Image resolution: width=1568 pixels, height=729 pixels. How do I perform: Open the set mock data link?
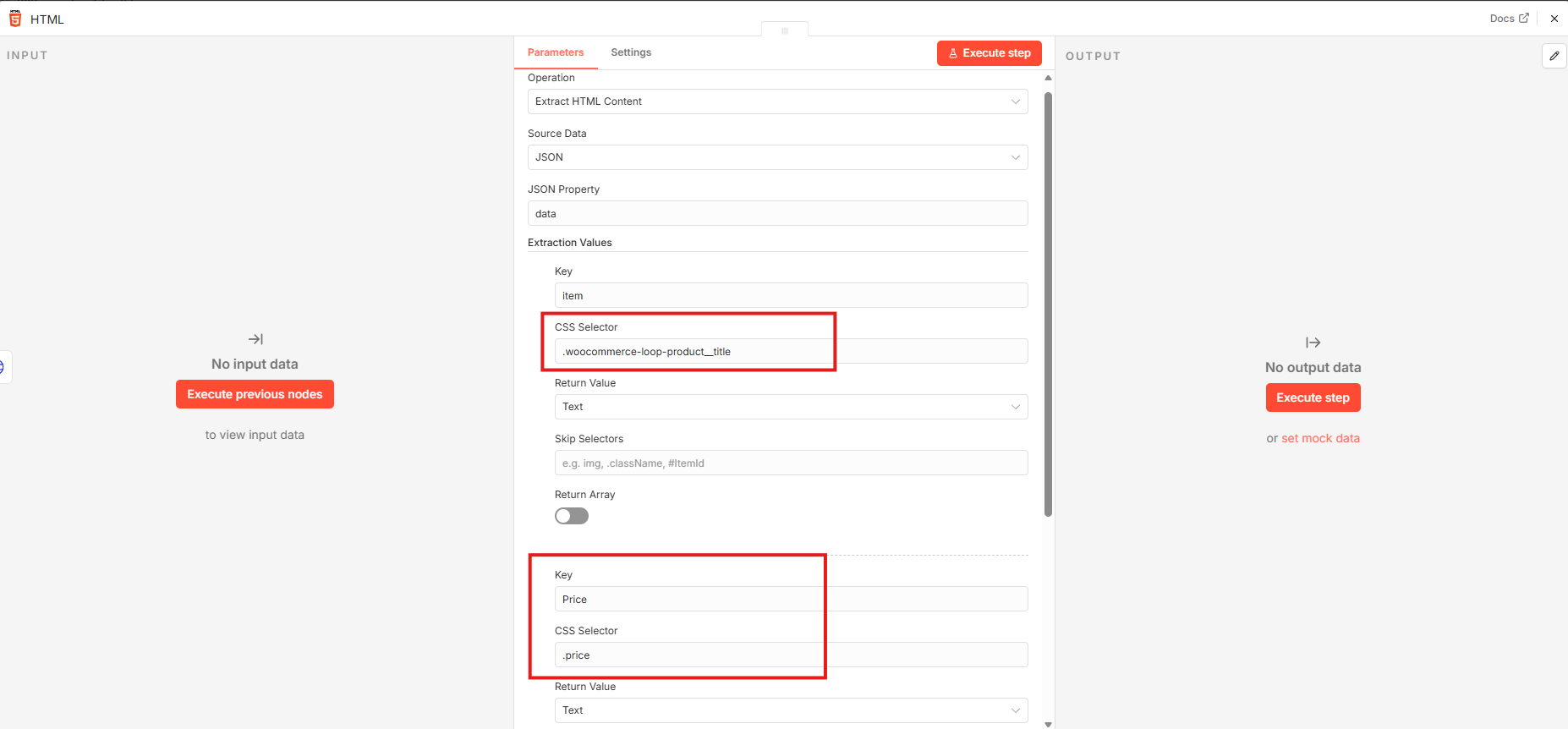point(1320,438)
